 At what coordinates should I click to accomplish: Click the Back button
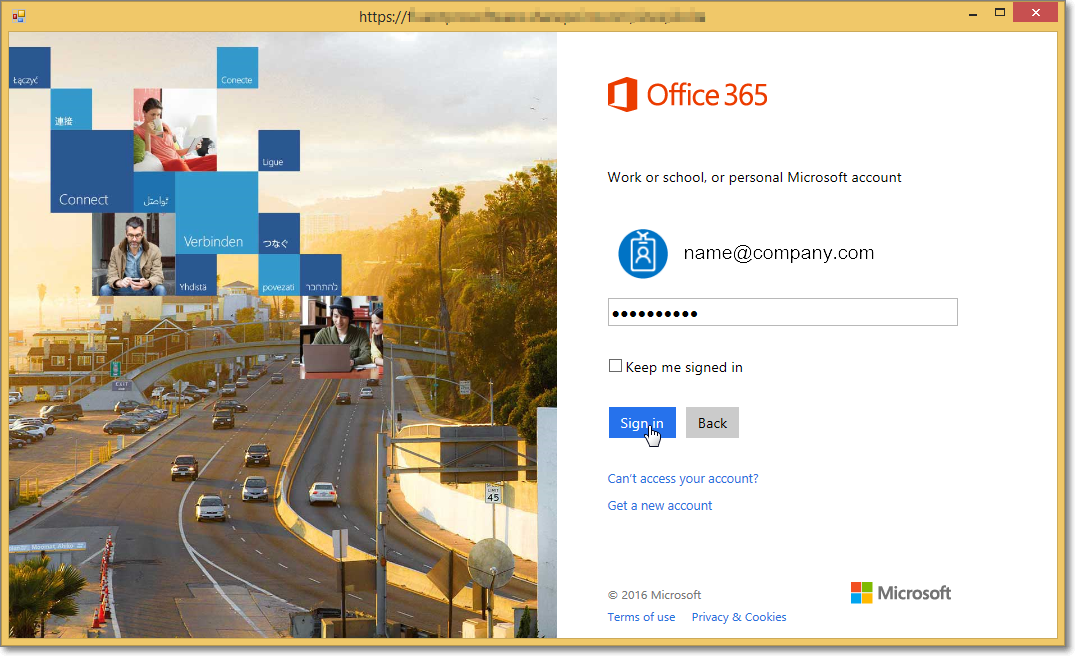click(712, 422)
